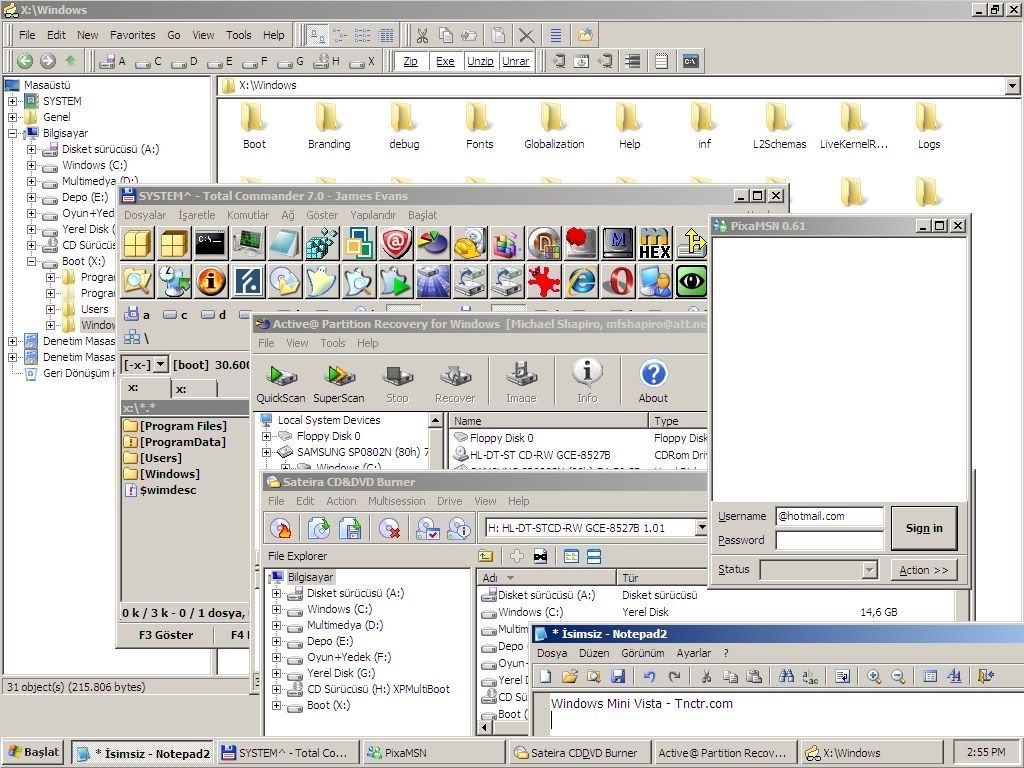Click the undo icon in Notepad2 toolbar
Image resolution: width=1024 pixels, height=768 pixels.
648,677
